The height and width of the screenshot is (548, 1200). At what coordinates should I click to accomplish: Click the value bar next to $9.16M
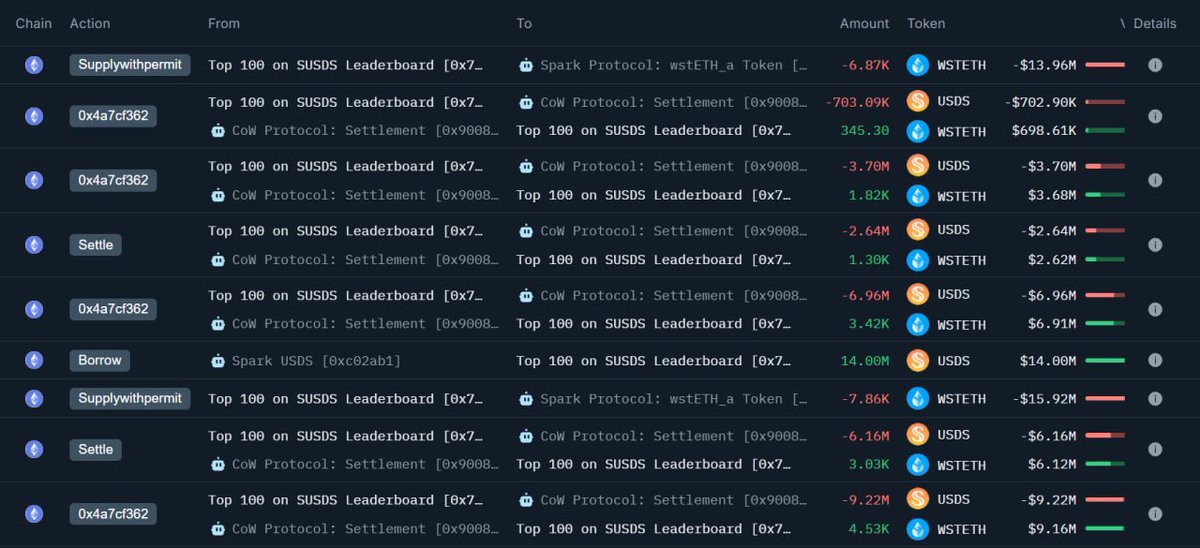[1105, 529]
